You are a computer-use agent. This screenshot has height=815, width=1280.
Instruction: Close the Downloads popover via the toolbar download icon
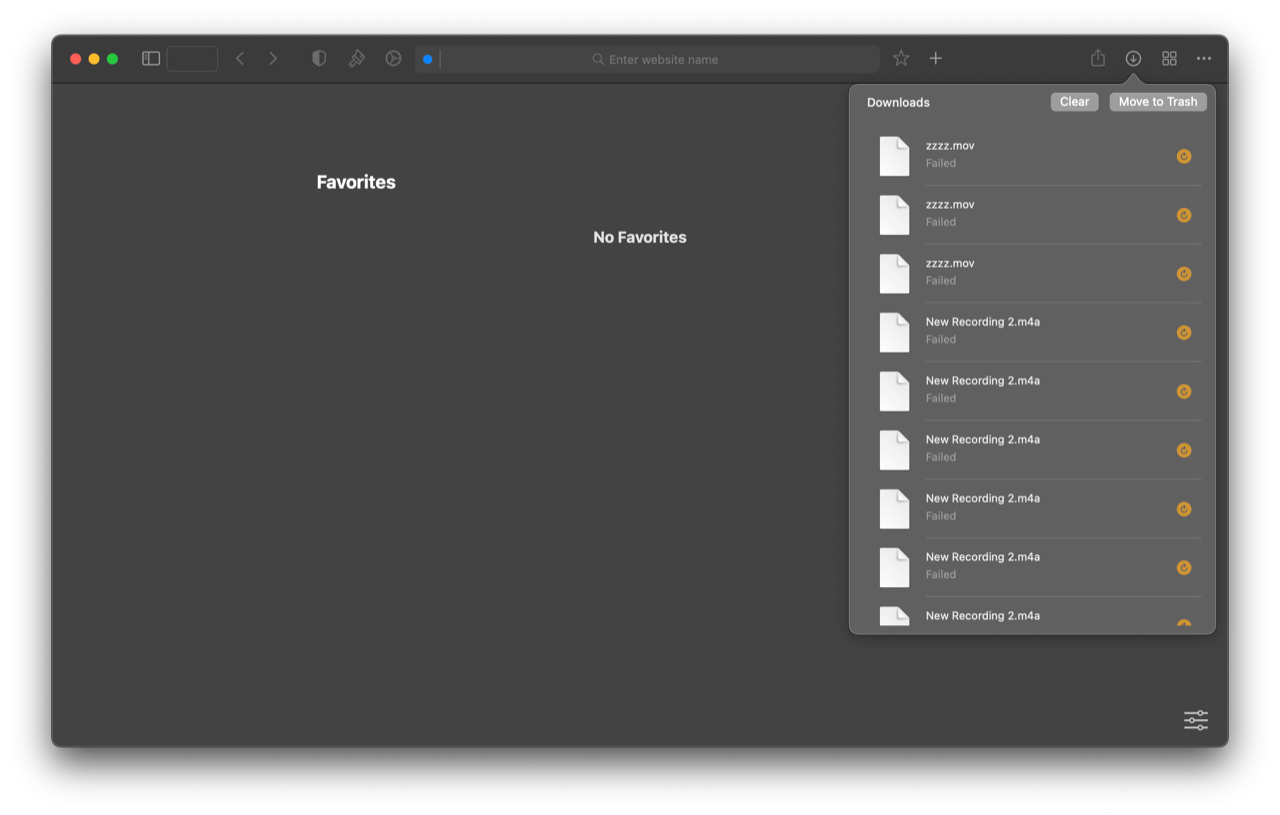[x=1133, y=59]
